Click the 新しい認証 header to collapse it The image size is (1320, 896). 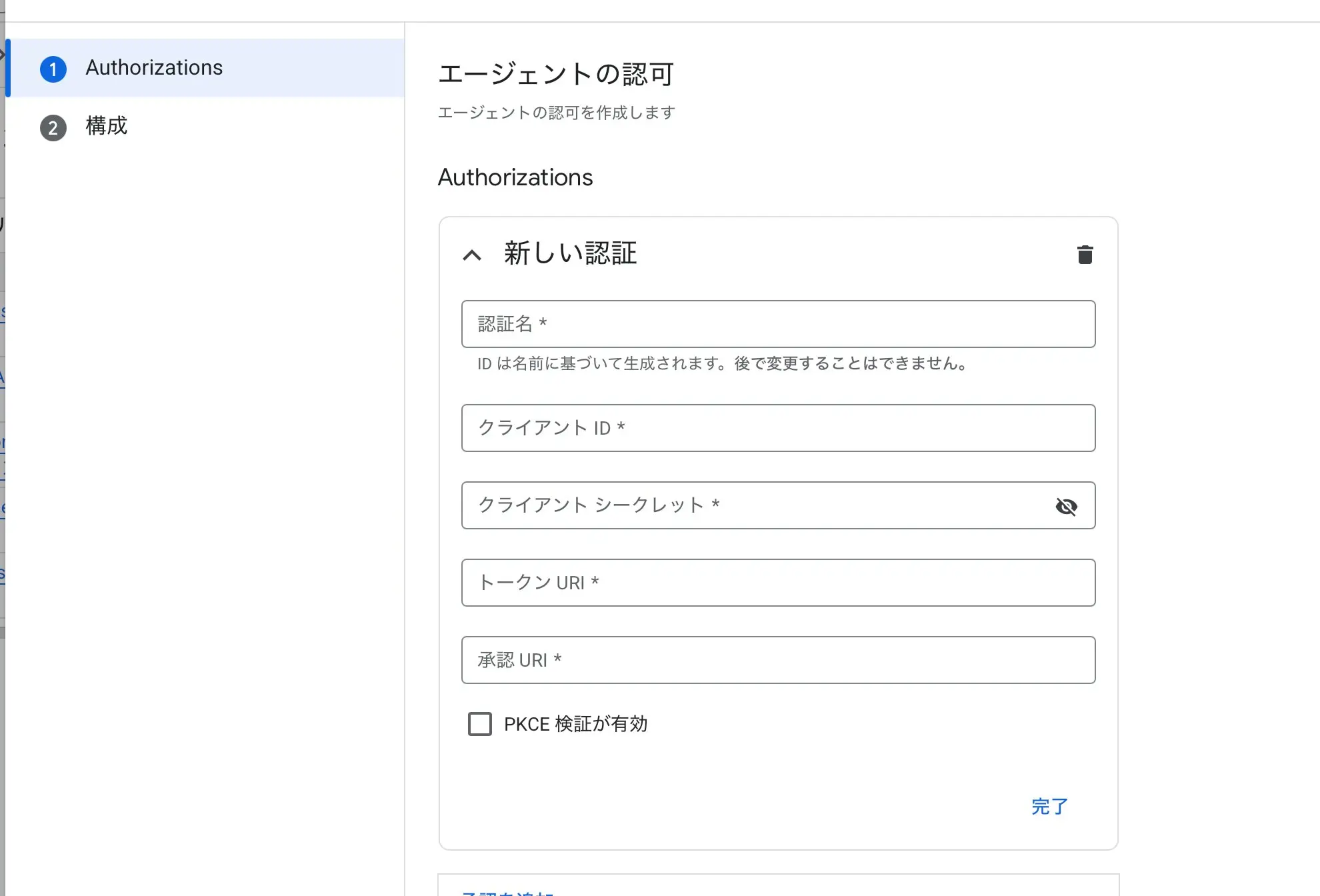569,254
